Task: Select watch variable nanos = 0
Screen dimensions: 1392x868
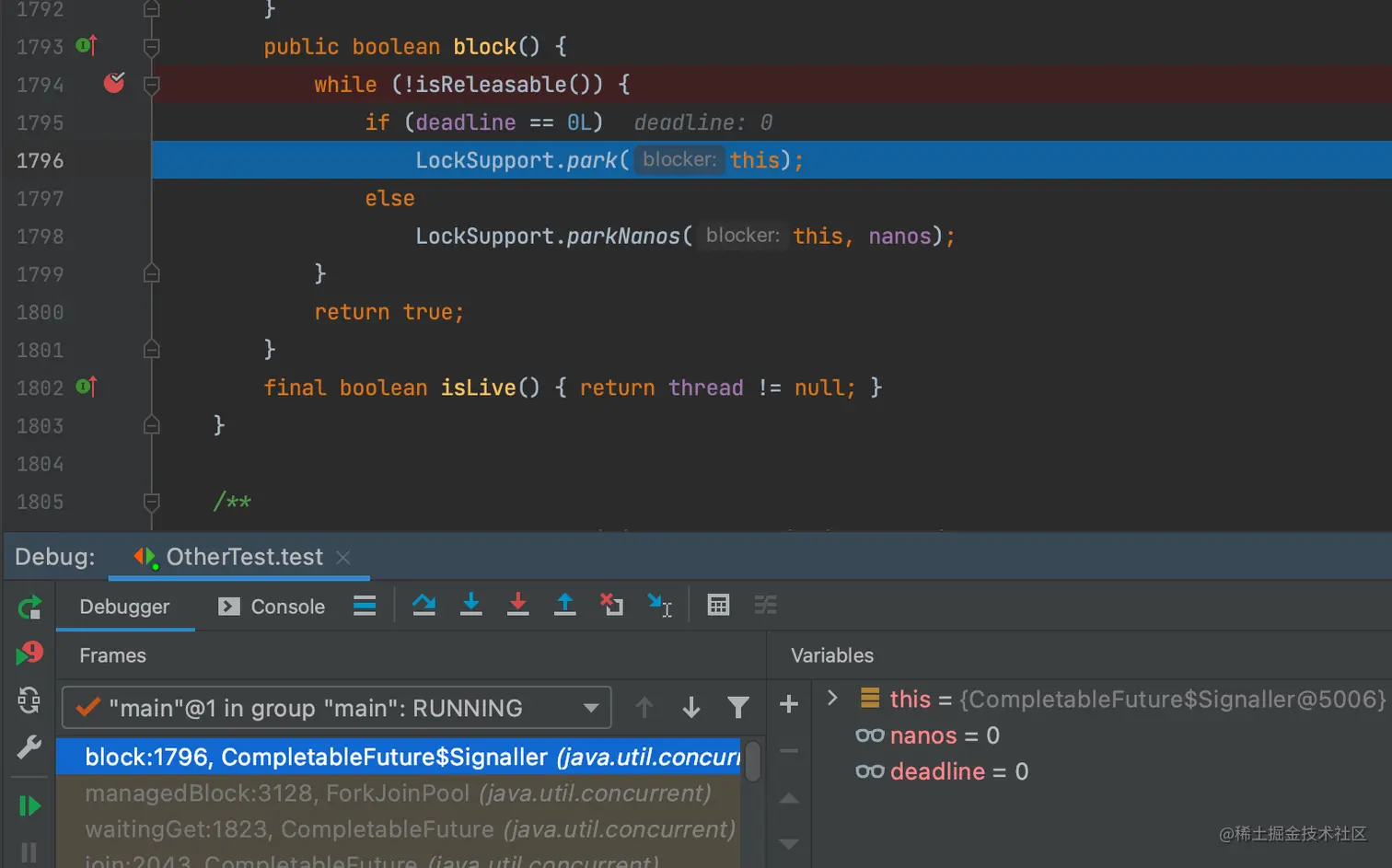Action: click(927, 735)
